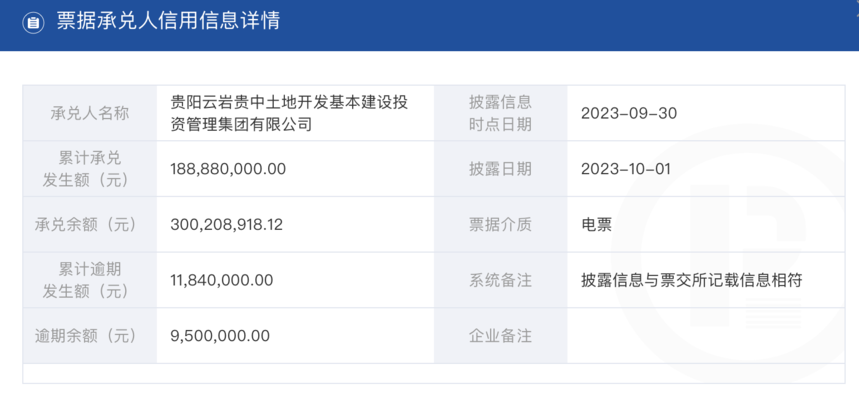The image size is (859, 394).
Task: Select the 9,500,000.00 overdue balance value
Action: tap(220, 335)
